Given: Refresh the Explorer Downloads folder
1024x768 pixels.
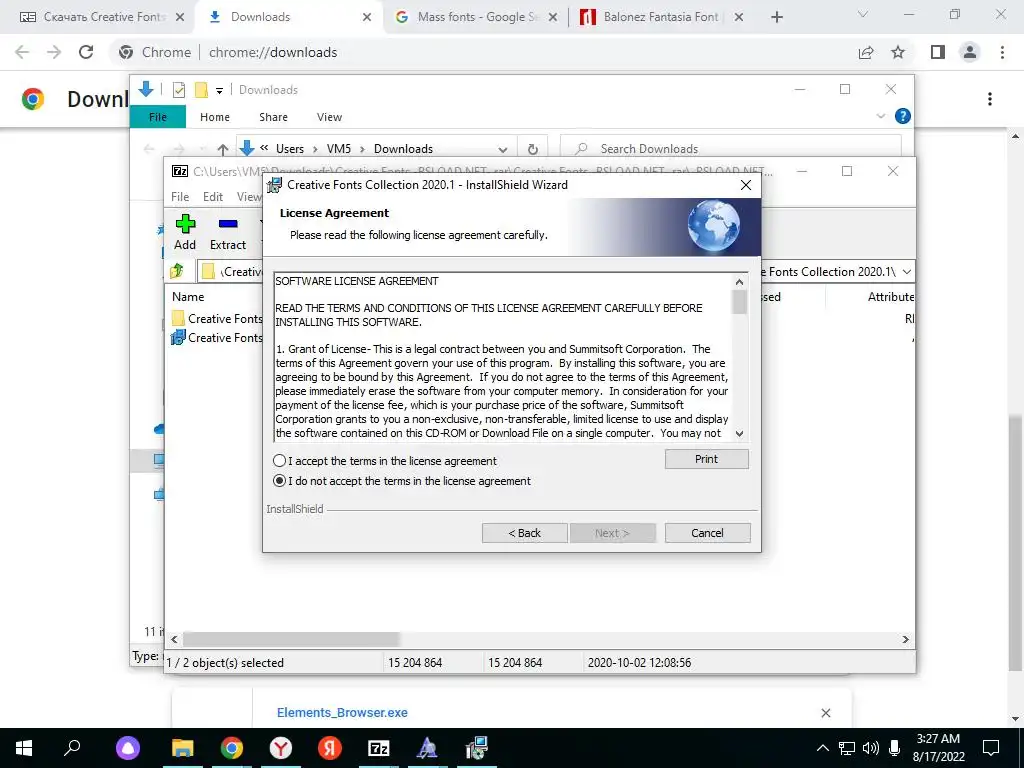Looking at the screenshot, I should 533,150.
